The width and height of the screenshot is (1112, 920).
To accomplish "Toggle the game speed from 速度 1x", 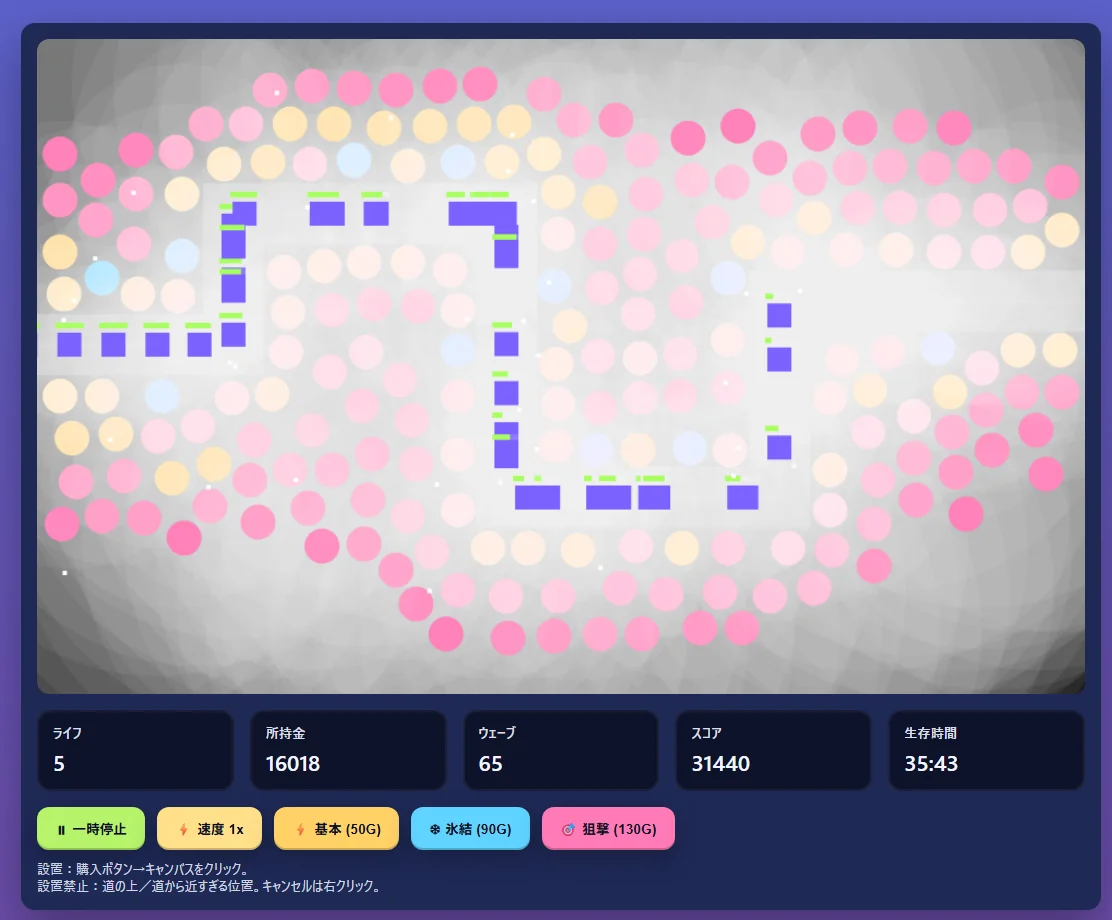I will (209, 829).
